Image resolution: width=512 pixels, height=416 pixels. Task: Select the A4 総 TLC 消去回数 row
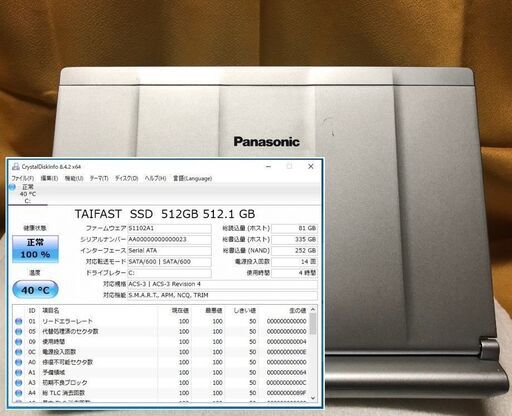click(161, 393)
